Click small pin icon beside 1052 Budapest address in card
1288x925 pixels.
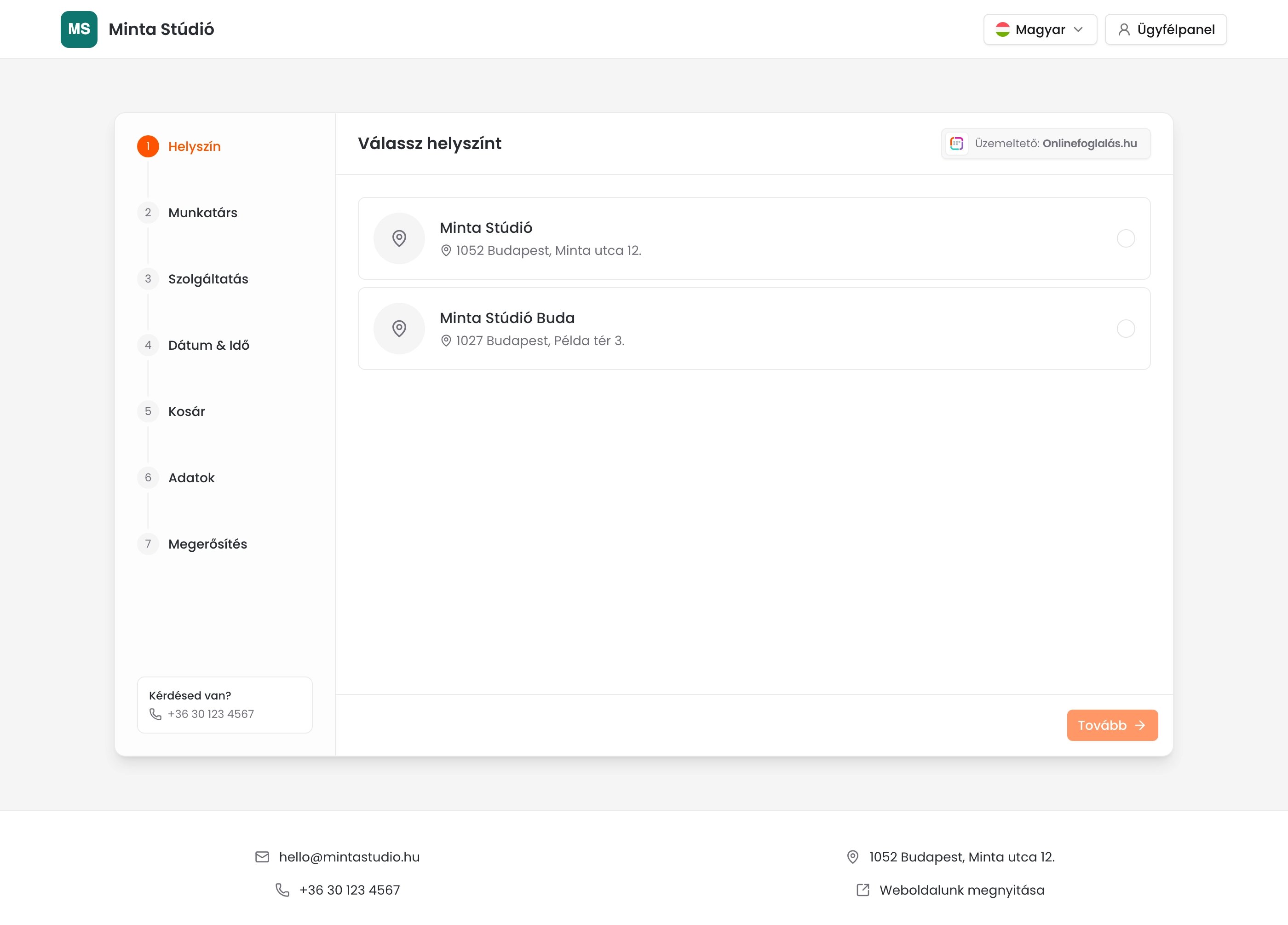click(x=446, y=250)
